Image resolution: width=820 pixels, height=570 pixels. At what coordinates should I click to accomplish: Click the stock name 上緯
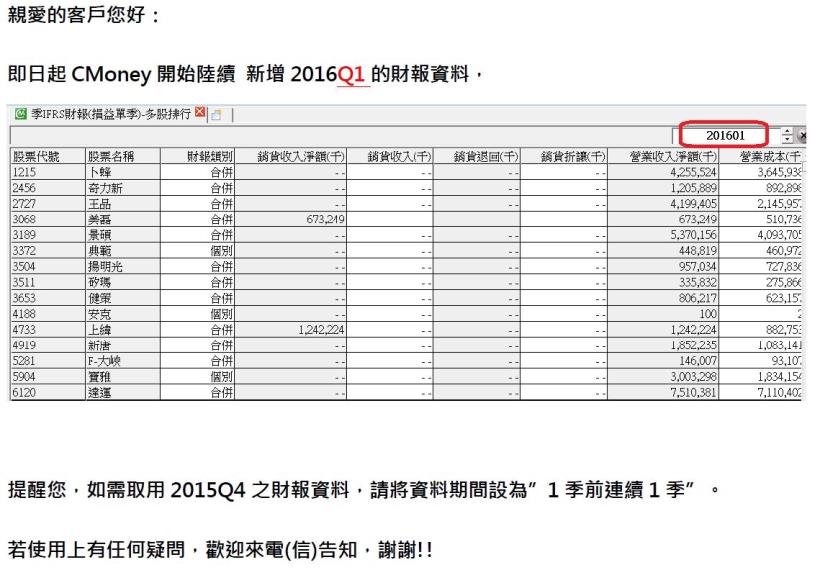pos(99,329)
